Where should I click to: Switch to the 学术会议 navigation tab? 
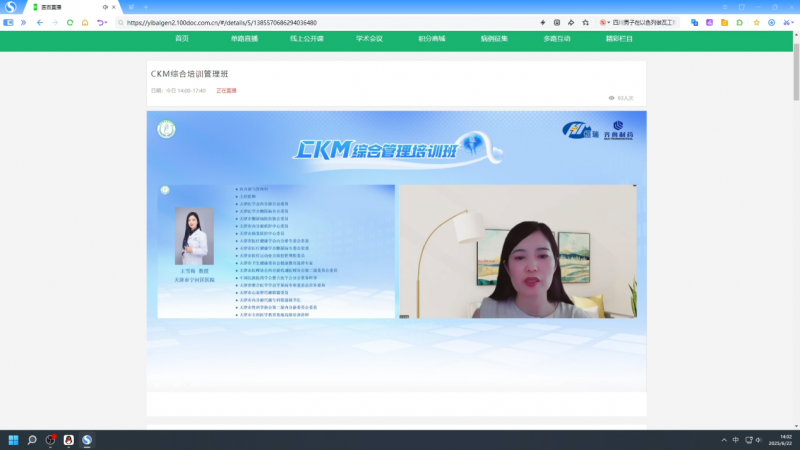[x=369, y=39]
